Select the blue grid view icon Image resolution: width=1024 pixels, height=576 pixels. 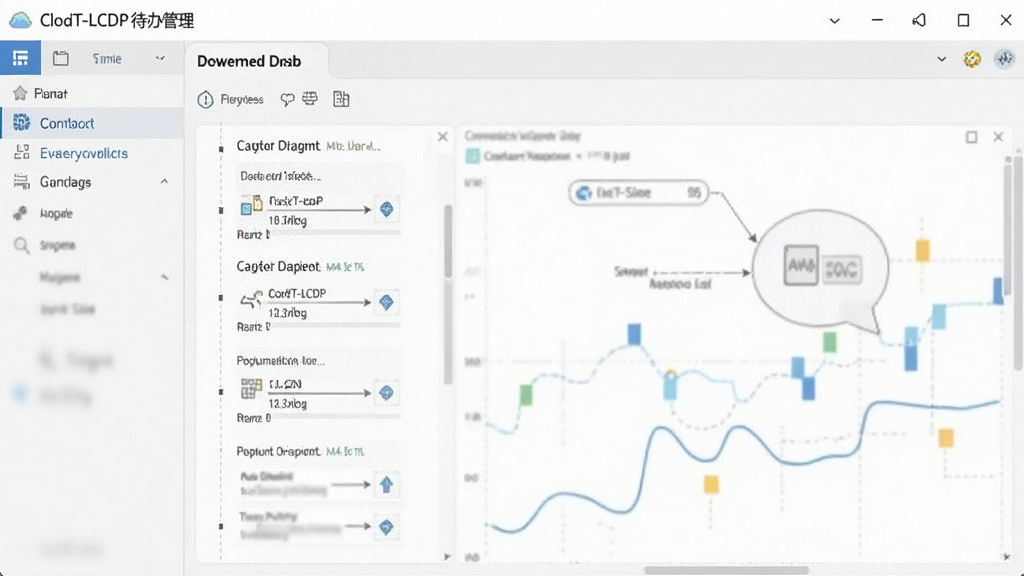pos(20,58)
